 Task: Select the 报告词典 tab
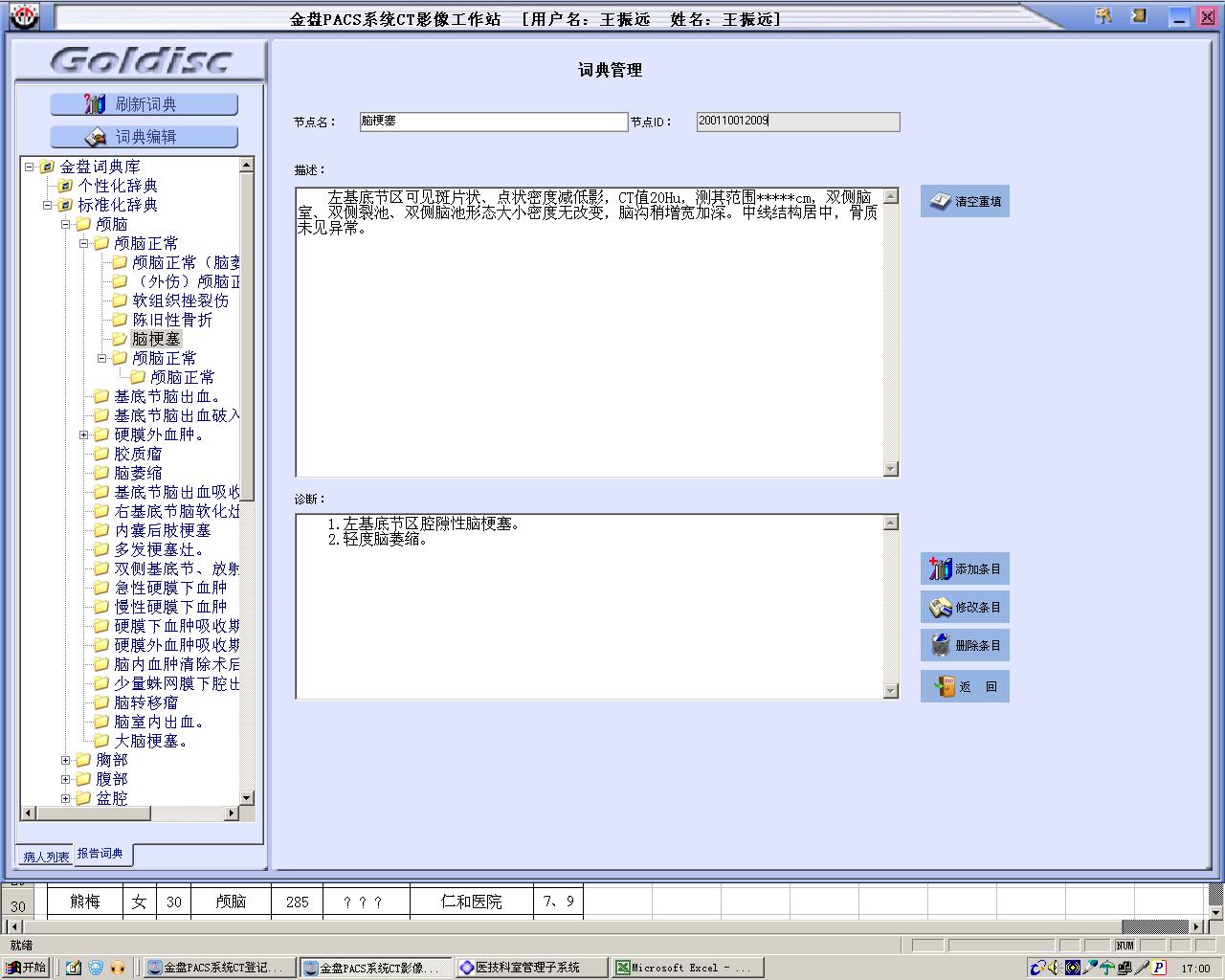[x=102, y=854]
